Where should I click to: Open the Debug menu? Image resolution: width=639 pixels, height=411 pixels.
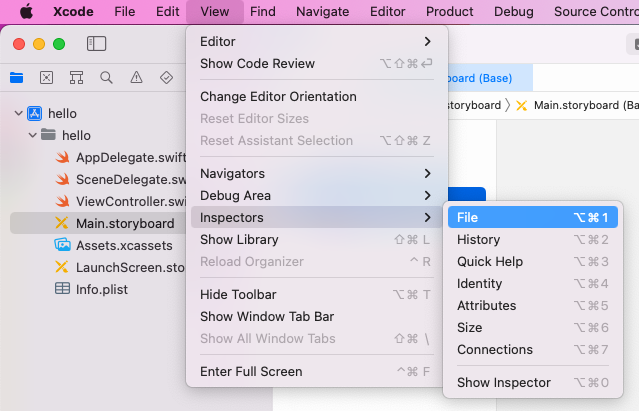[513, 11]
